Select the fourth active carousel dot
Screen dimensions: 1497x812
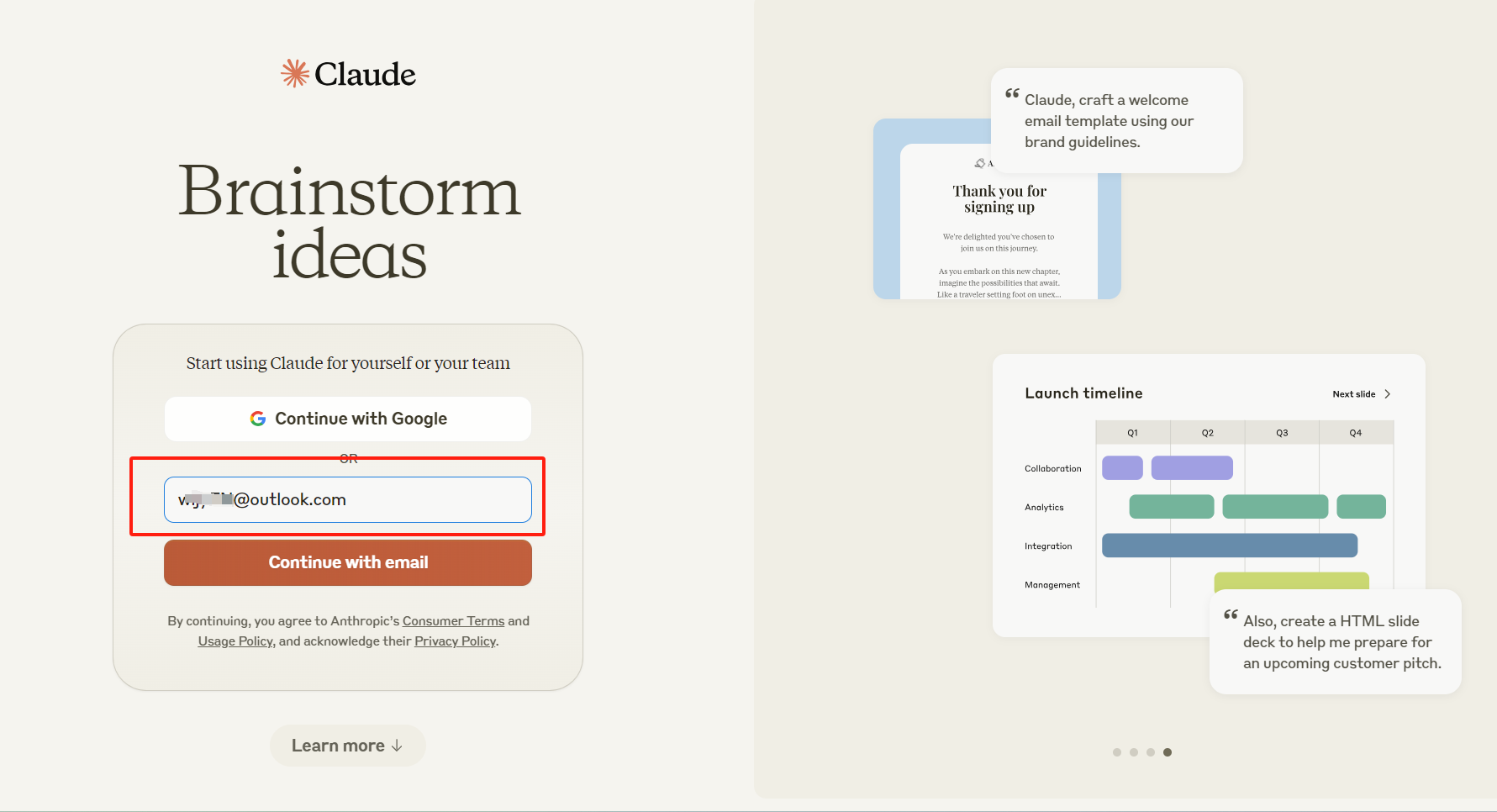pyautogui.click(x=1168, y=752)
